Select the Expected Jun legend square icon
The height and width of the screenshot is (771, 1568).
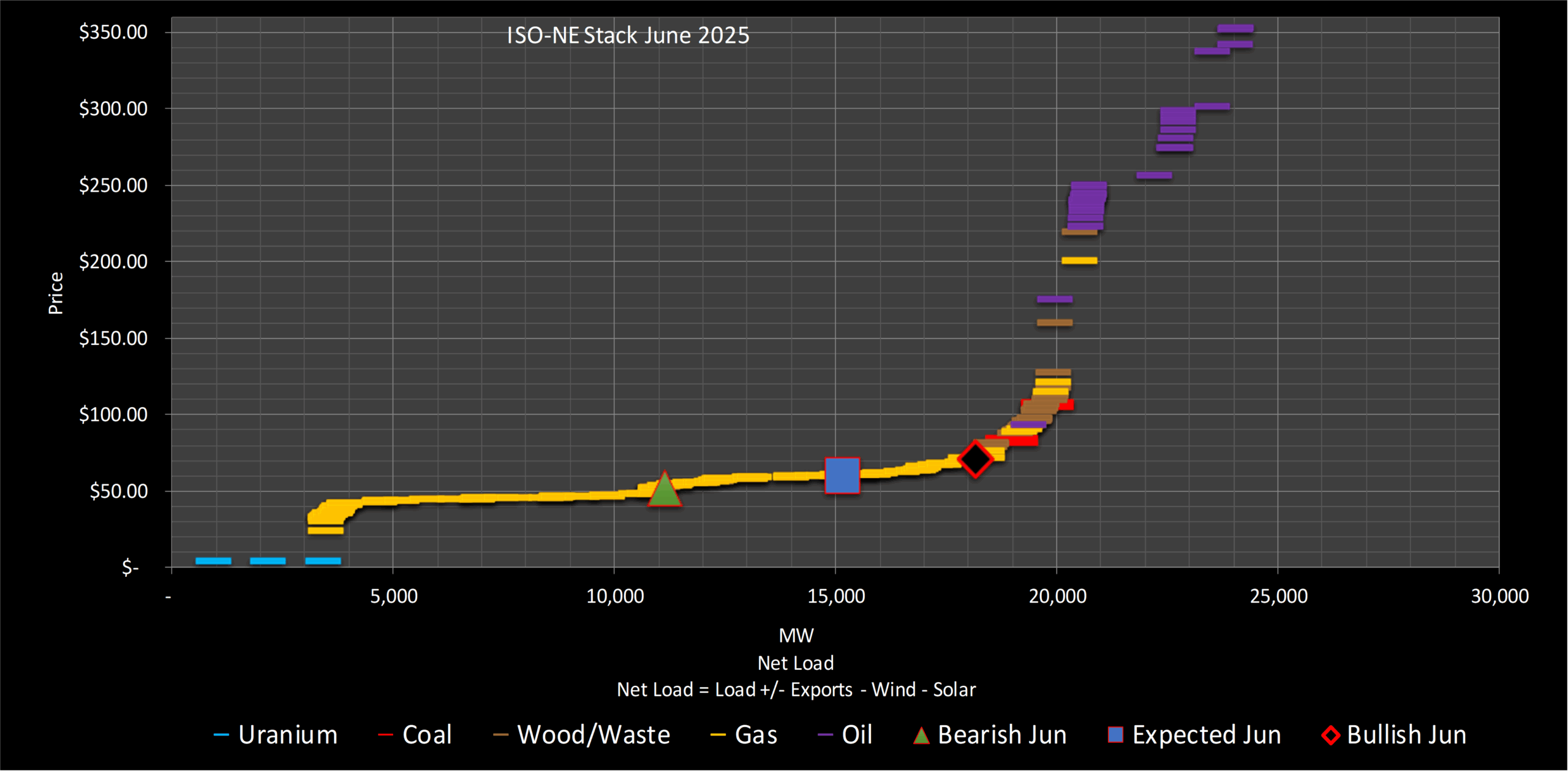tap(1115, 734)
